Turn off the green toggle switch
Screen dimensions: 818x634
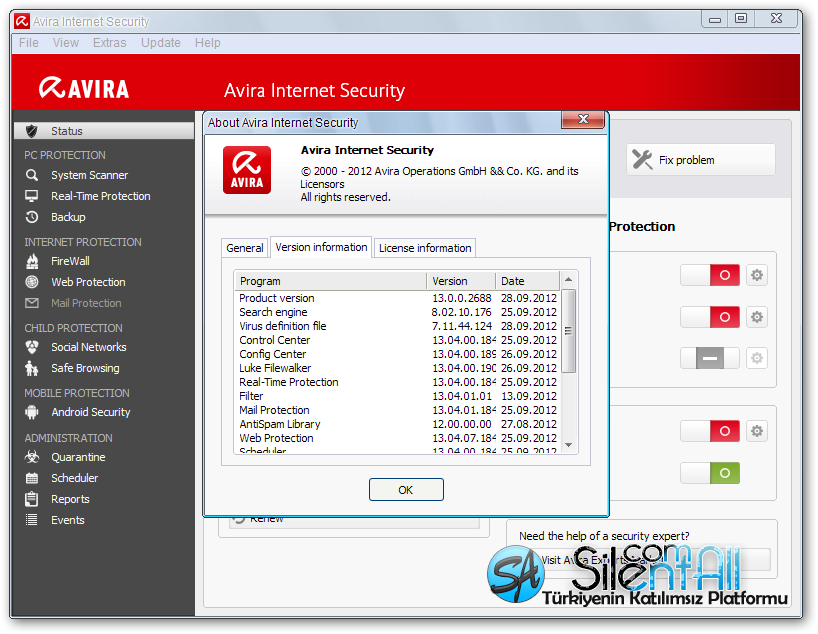(x=710, y=473)
